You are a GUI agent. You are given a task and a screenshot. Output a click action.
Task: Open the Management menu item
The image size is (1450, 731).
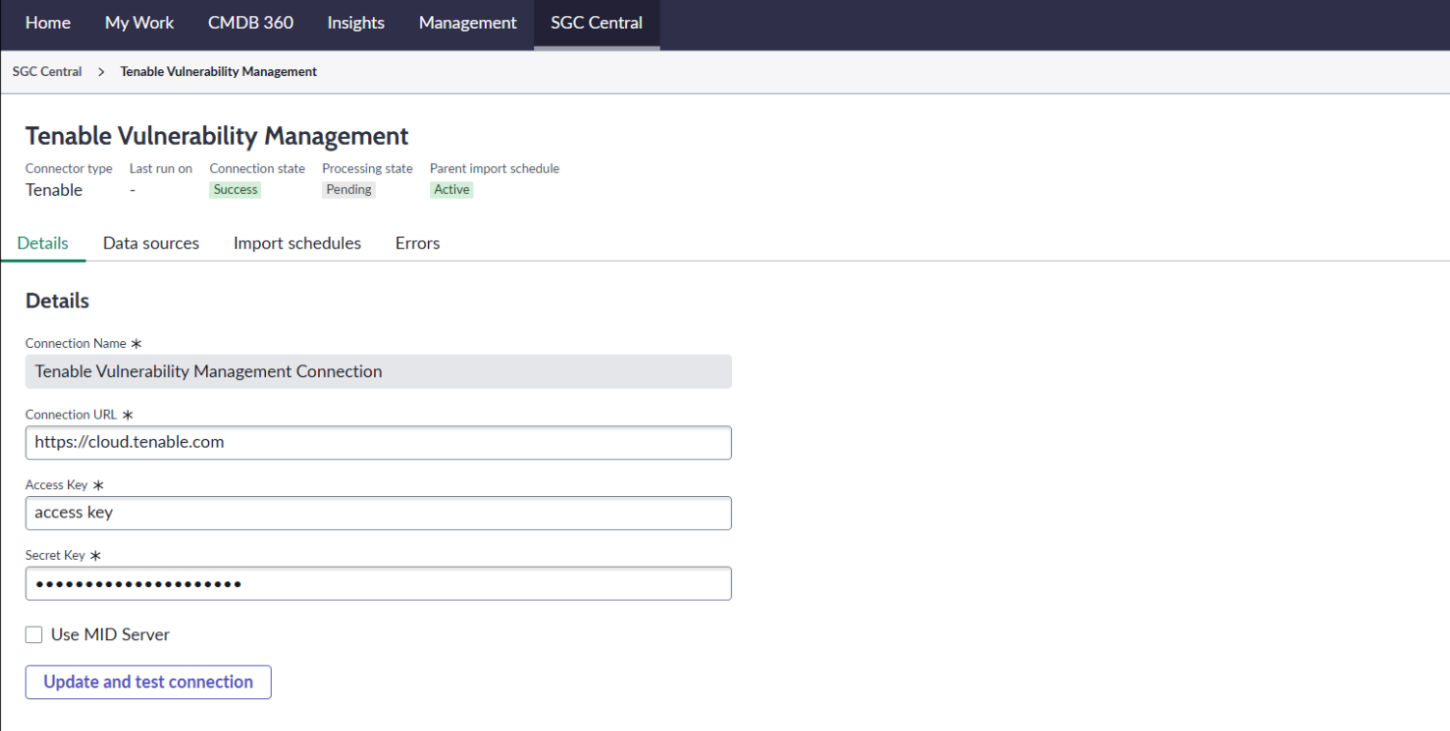[x=468, y=22]
